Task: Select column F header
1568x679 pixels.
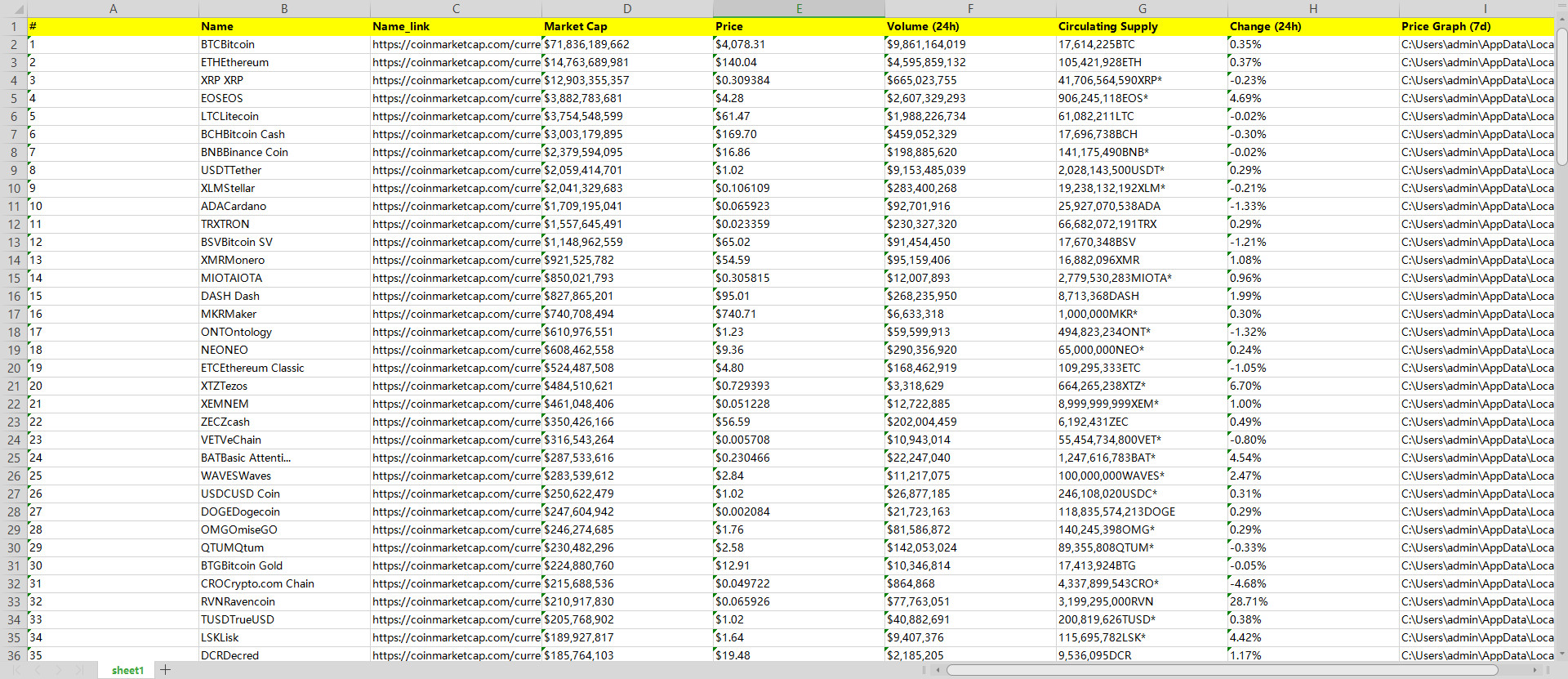Action: tap(970, 8)
